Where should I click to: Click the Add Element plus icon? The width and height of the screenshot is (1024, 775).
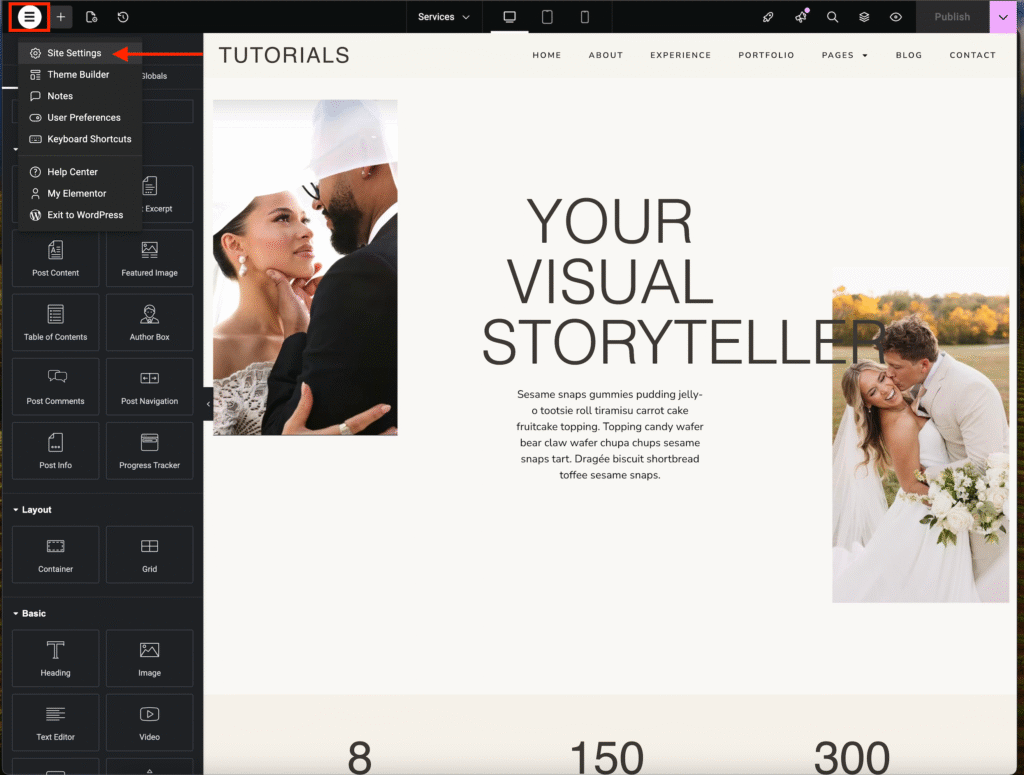(61, 17)
